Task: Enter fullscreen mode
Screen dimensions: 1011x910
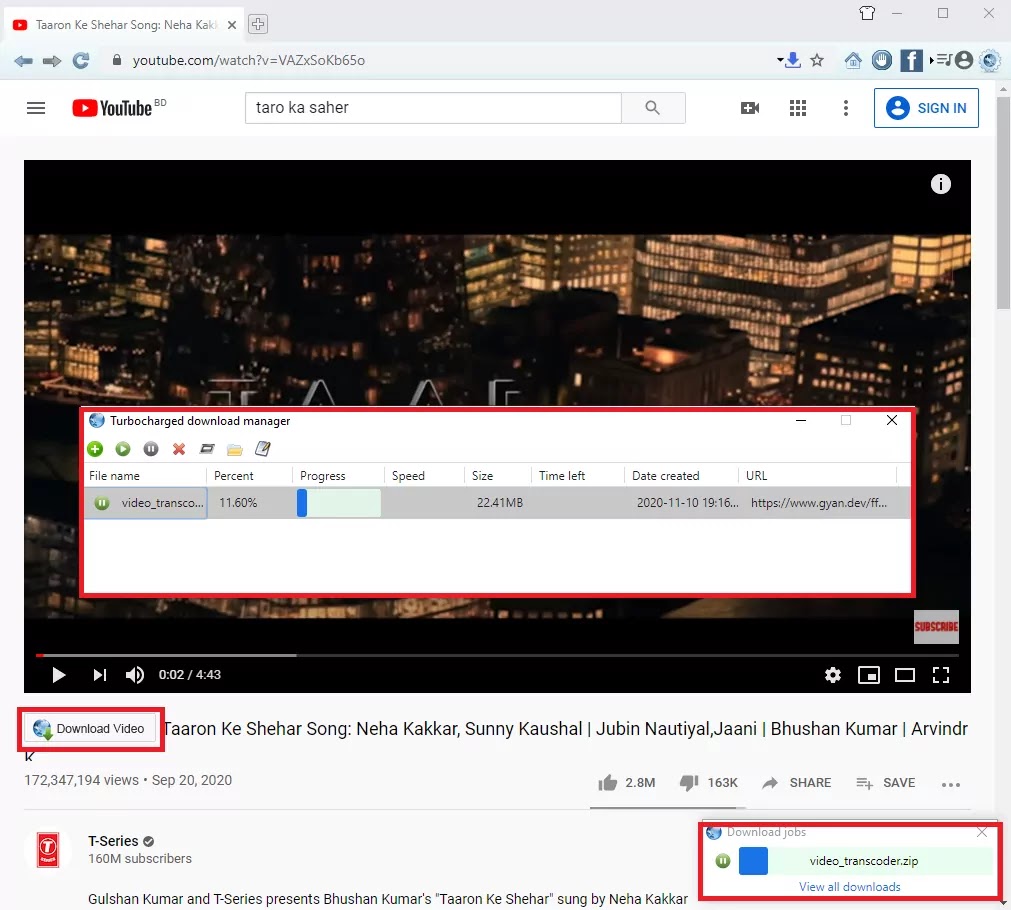Action: click(941, 675)
